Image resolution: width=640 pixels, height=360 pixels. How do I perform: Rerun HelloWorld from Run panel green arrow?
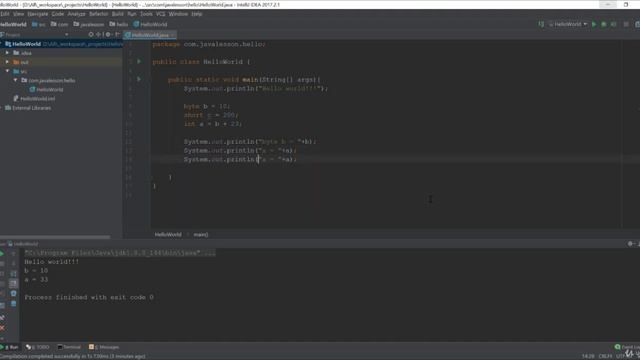(x=2, y=254)
